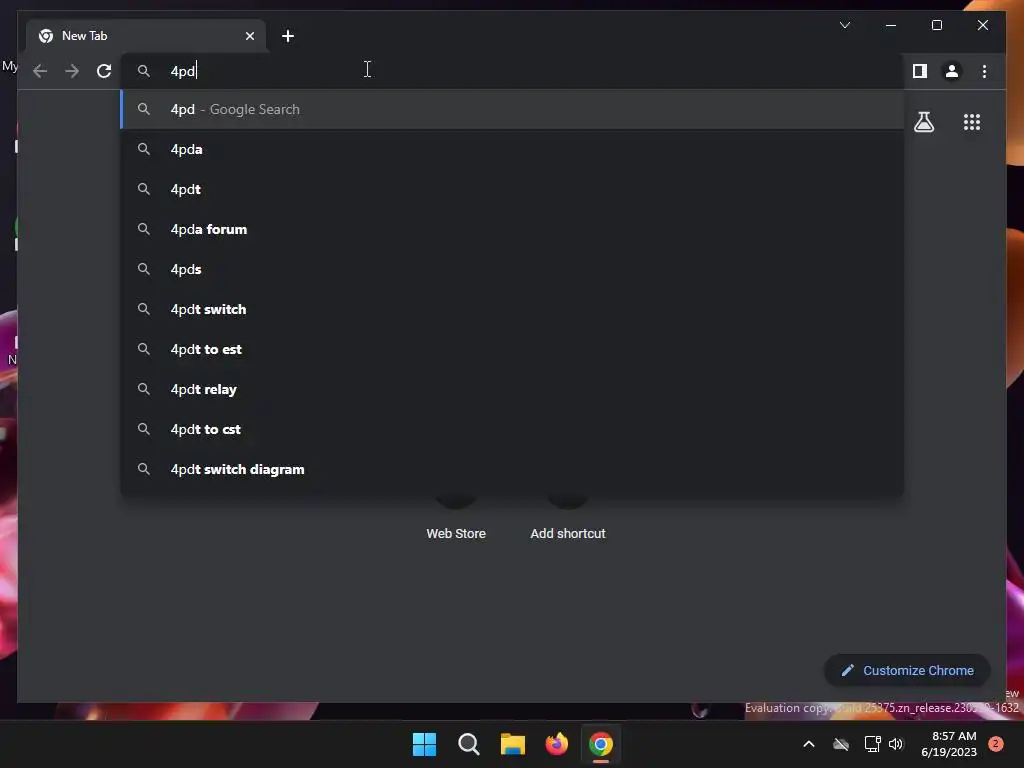
Task: Open File Explorer from the taskbar
Action: coord(513,744)
